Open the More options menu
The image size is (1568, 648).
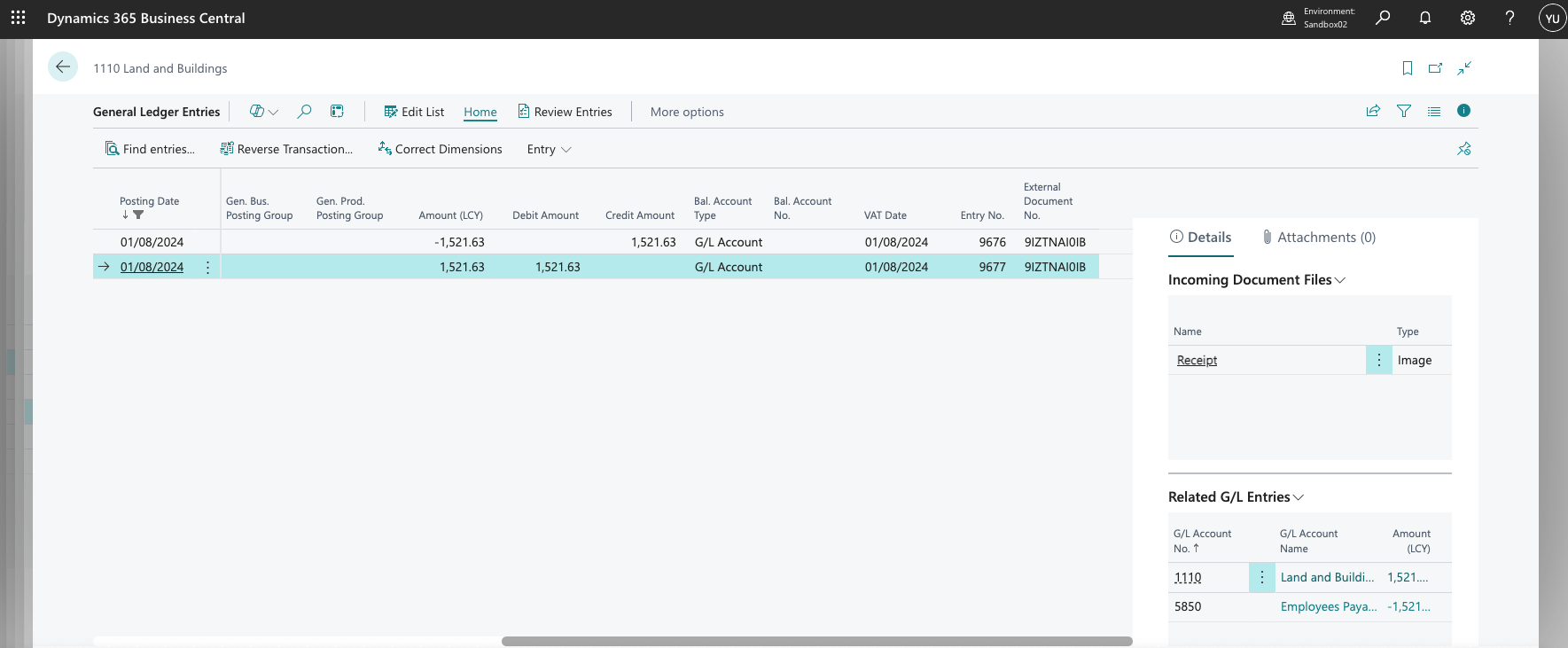(687, 112)
